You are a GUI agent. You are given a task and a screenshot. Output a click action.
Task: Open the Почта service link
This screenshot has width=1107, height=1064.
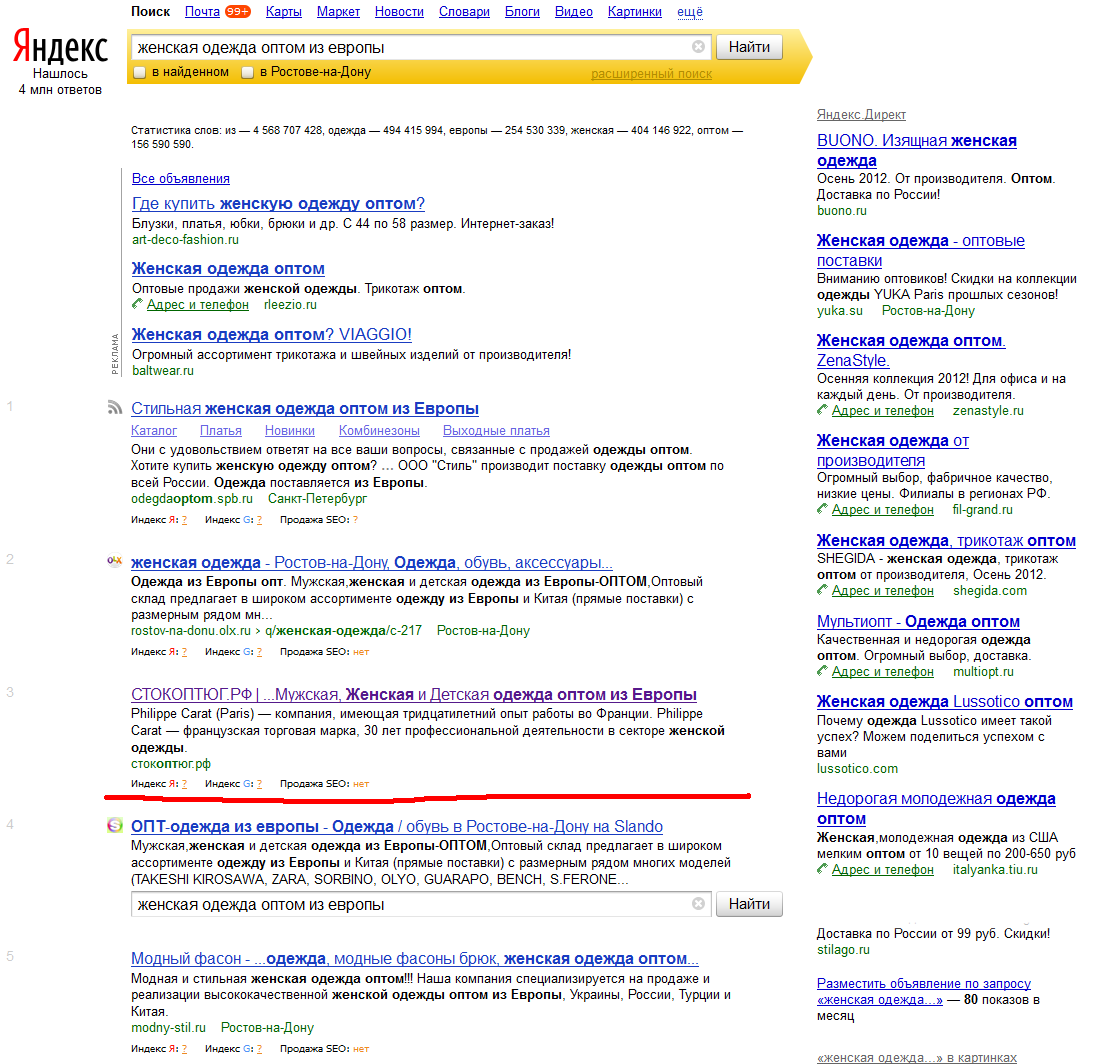(202, 11)
